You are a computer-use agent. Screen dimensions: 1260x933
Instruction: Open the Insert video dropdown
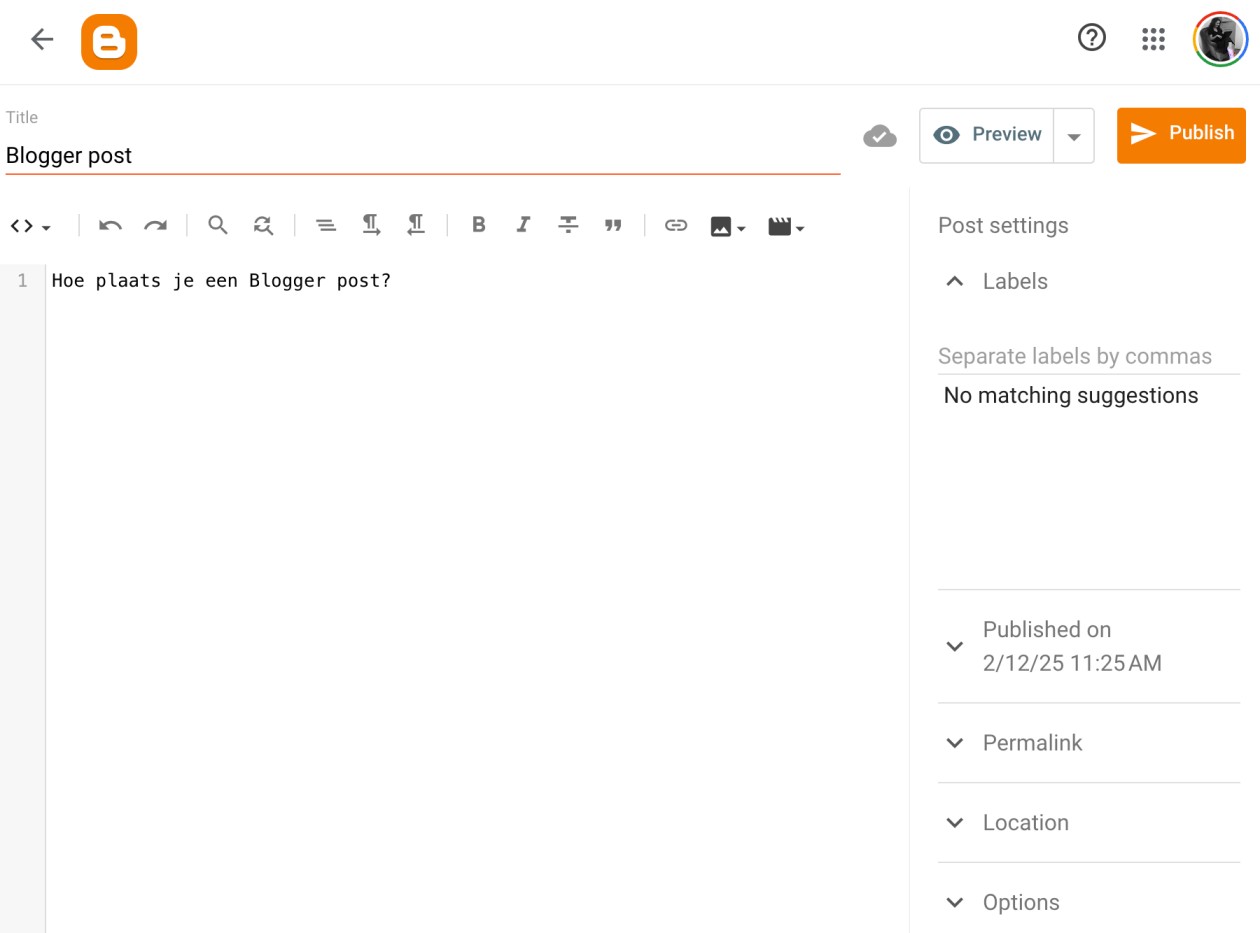coord(786,227)
